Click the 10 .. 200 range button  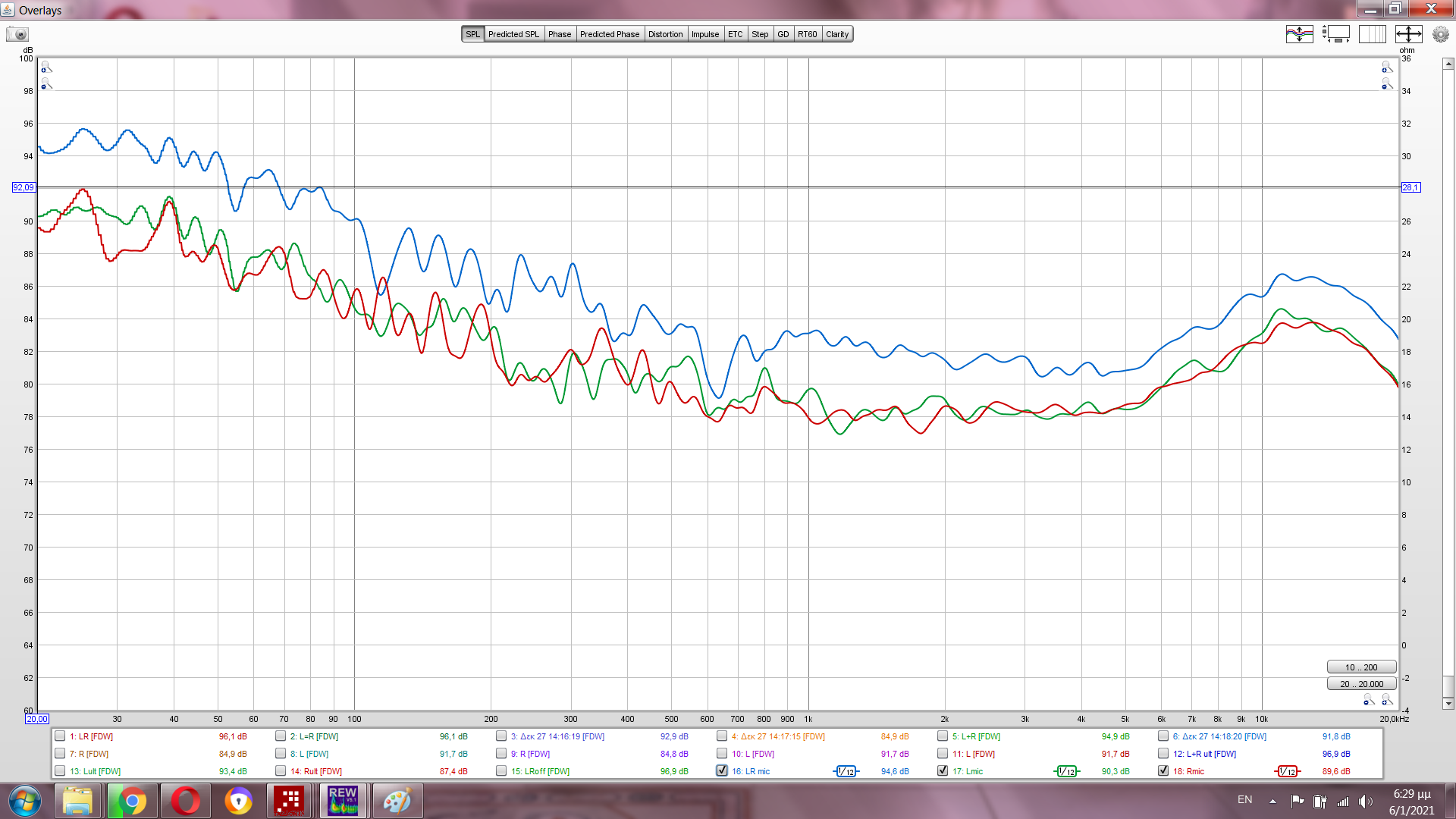1361,667
